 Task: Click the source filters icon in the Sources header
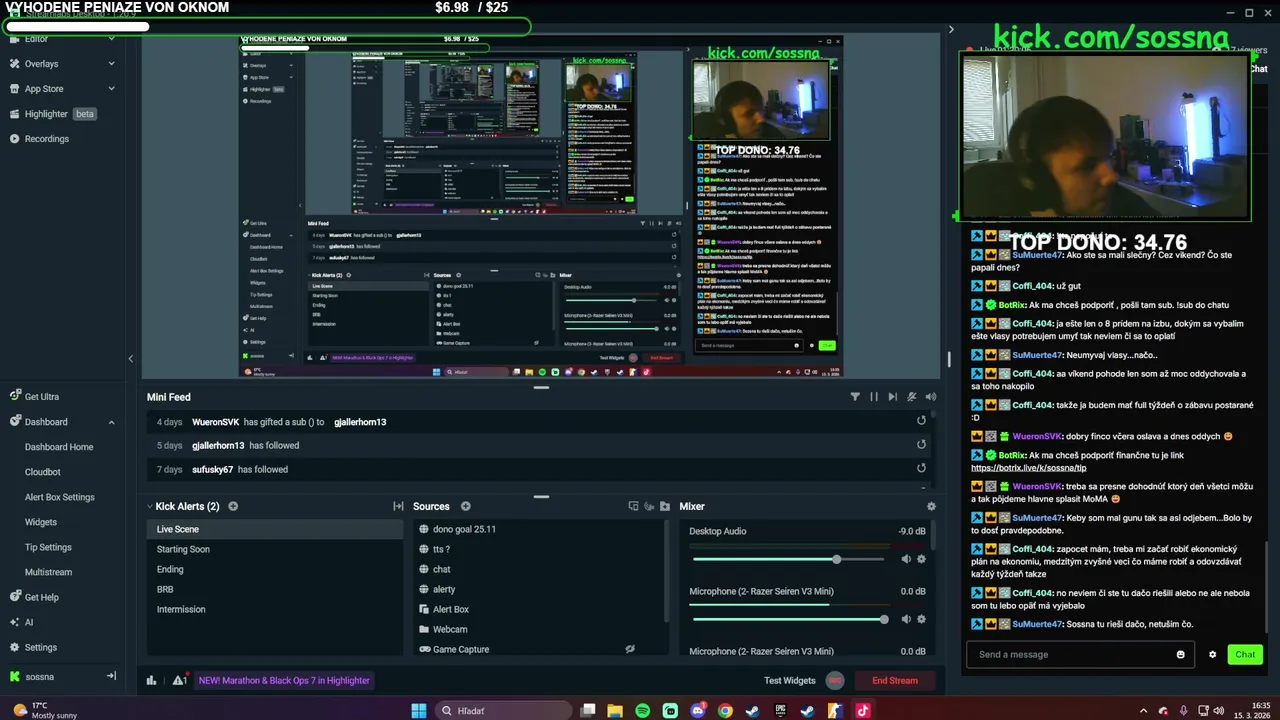[x=632, y=506]
